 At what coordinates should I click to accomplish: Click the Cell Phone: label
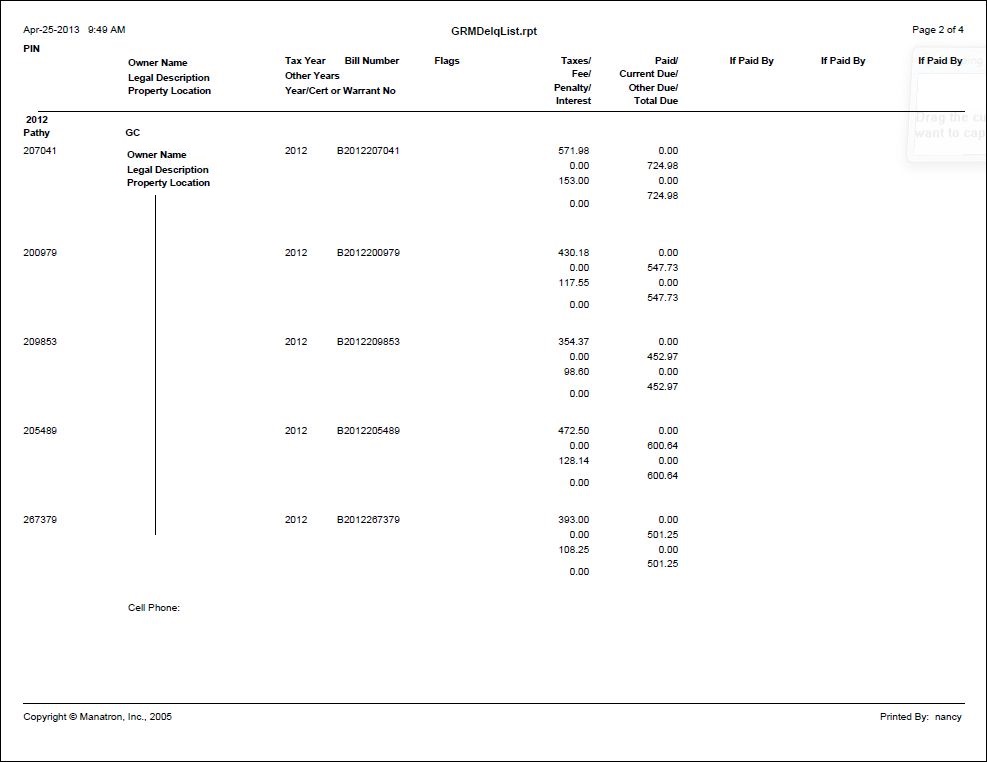click(x=154, y=608)
